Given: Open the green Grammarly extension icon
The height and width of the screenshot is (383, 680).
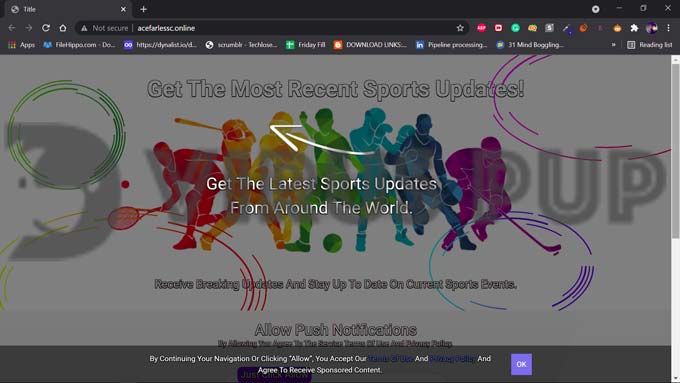Looking at the screenshot, I should 515,28.
